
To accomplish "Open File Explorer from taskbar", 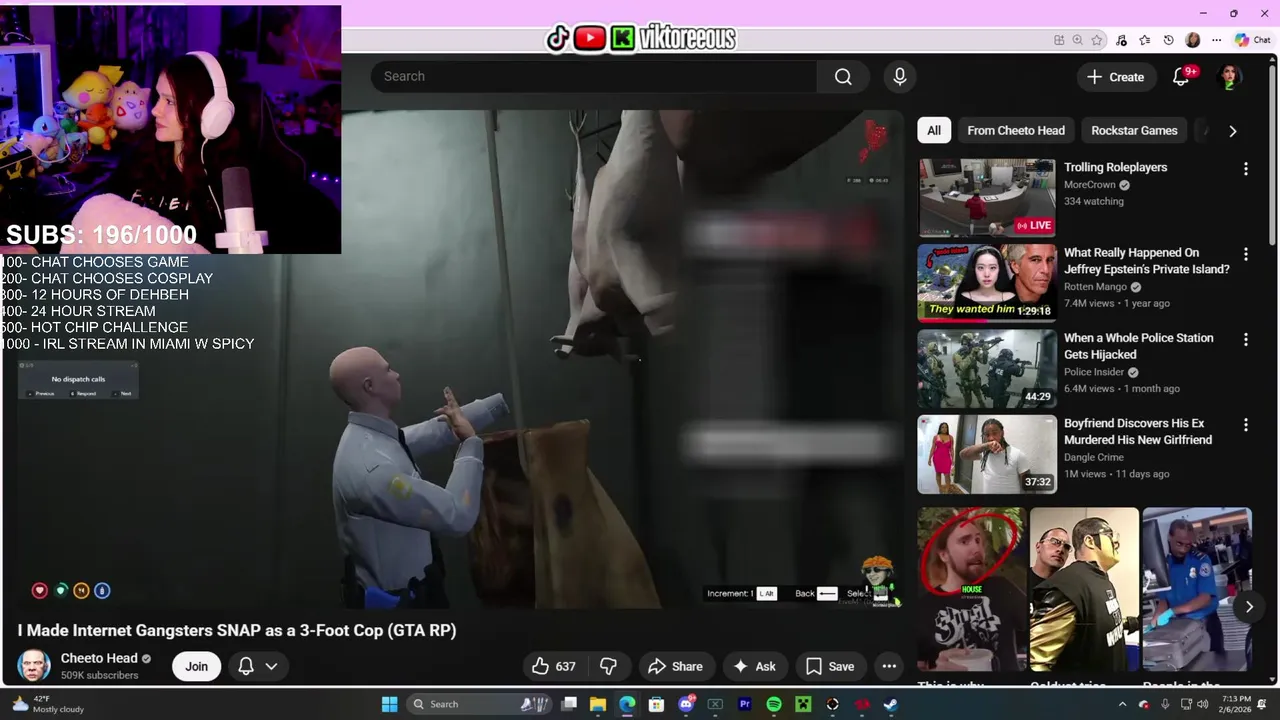I will point(598,704).
